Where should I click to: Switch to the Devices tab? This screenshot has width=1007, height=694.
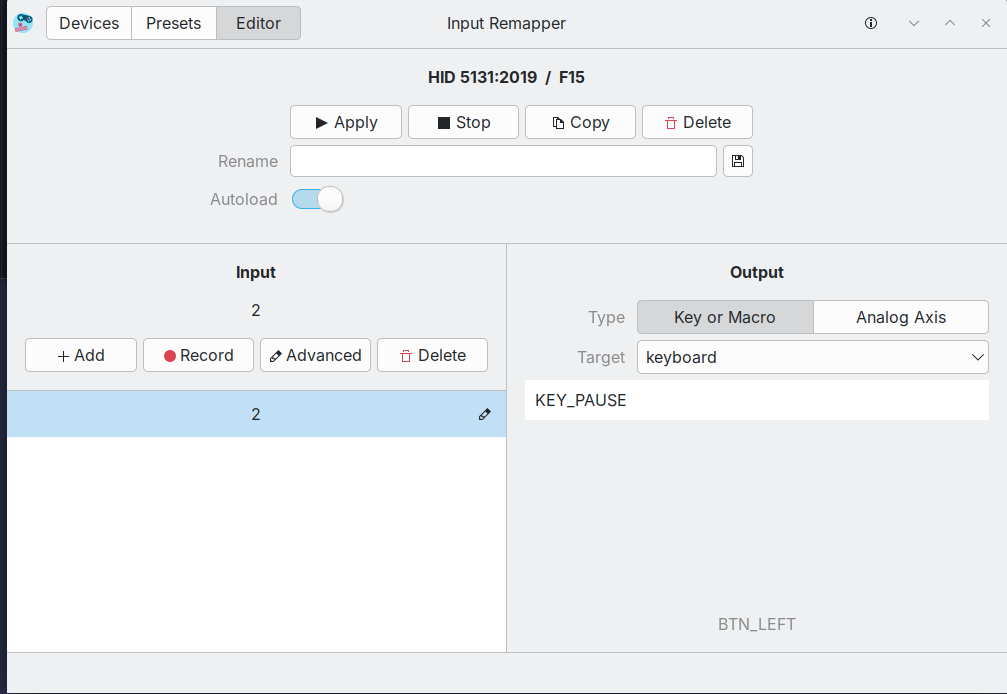(88, 22)
